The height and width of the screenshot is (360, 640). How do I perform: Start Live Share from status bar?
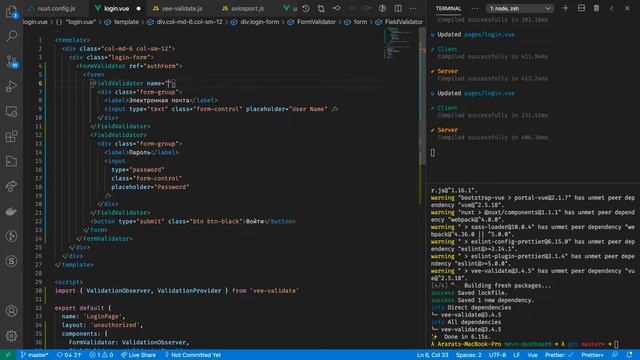[x=139, y=355]
